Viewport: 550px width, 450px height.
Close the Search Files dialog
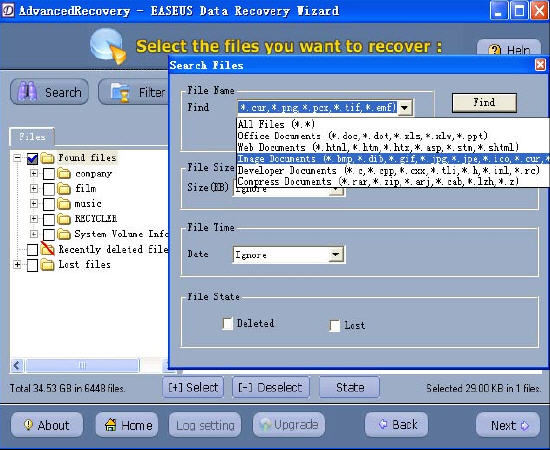tap(540, 65)
